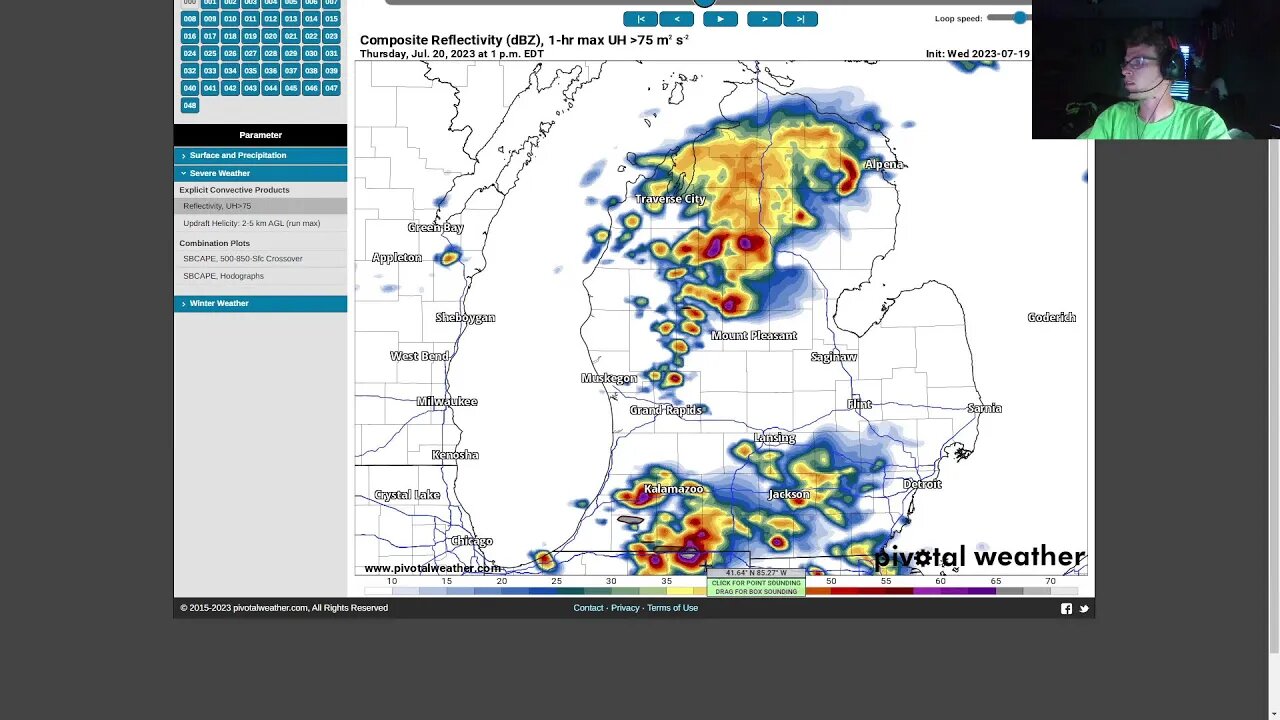Click Traverse City on the map
The image size is (1280, 720).
[670, 199]
